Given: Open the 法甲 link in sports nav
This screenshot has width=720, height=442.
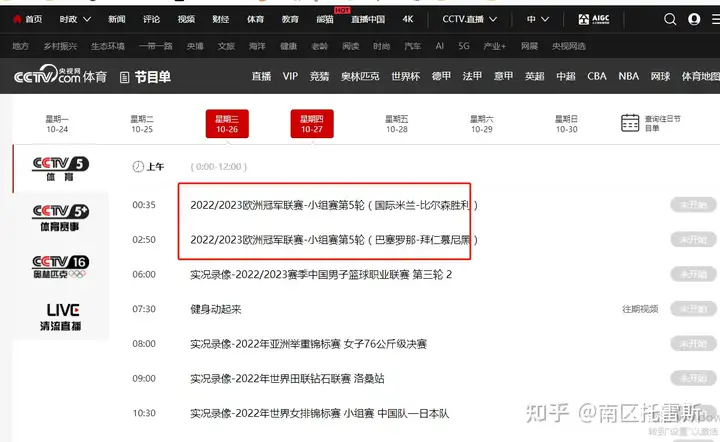Looking at the screenshot, I should click(472, 76).
